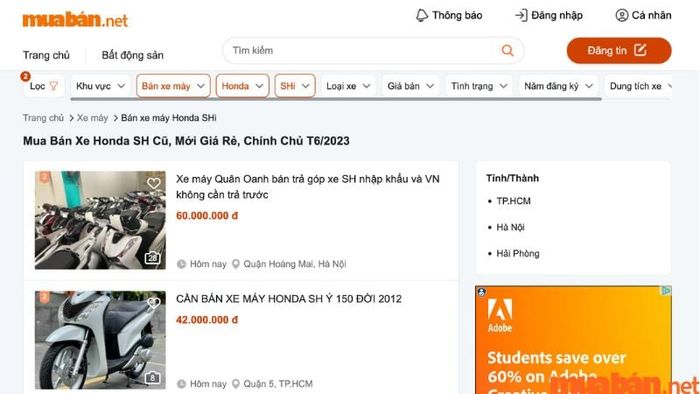The height and width of the screenshot is (394, 700).
Task: Click the Lọc filter funnel icon
Action: (x=54, y=86)
